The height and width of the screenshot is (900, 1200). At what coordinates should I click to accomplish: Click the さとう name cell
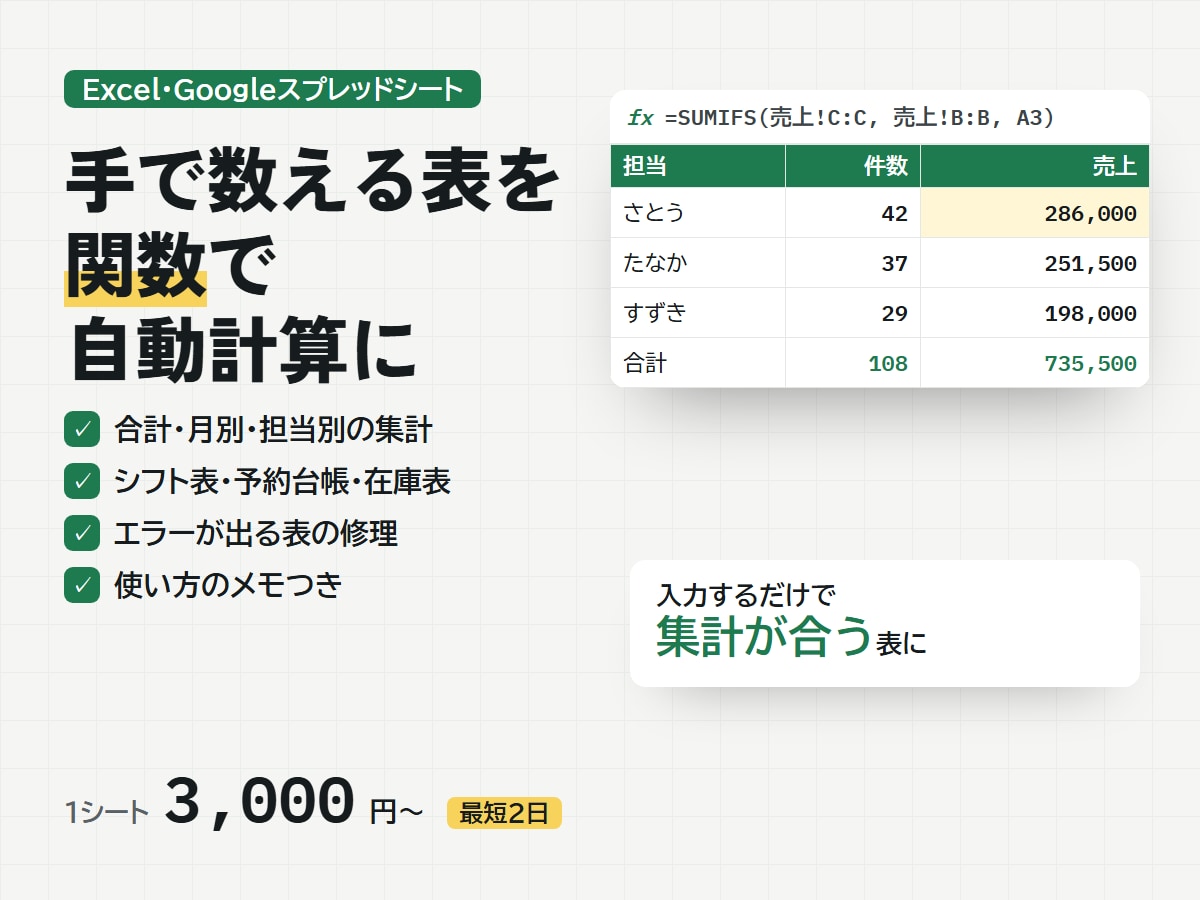698,213
